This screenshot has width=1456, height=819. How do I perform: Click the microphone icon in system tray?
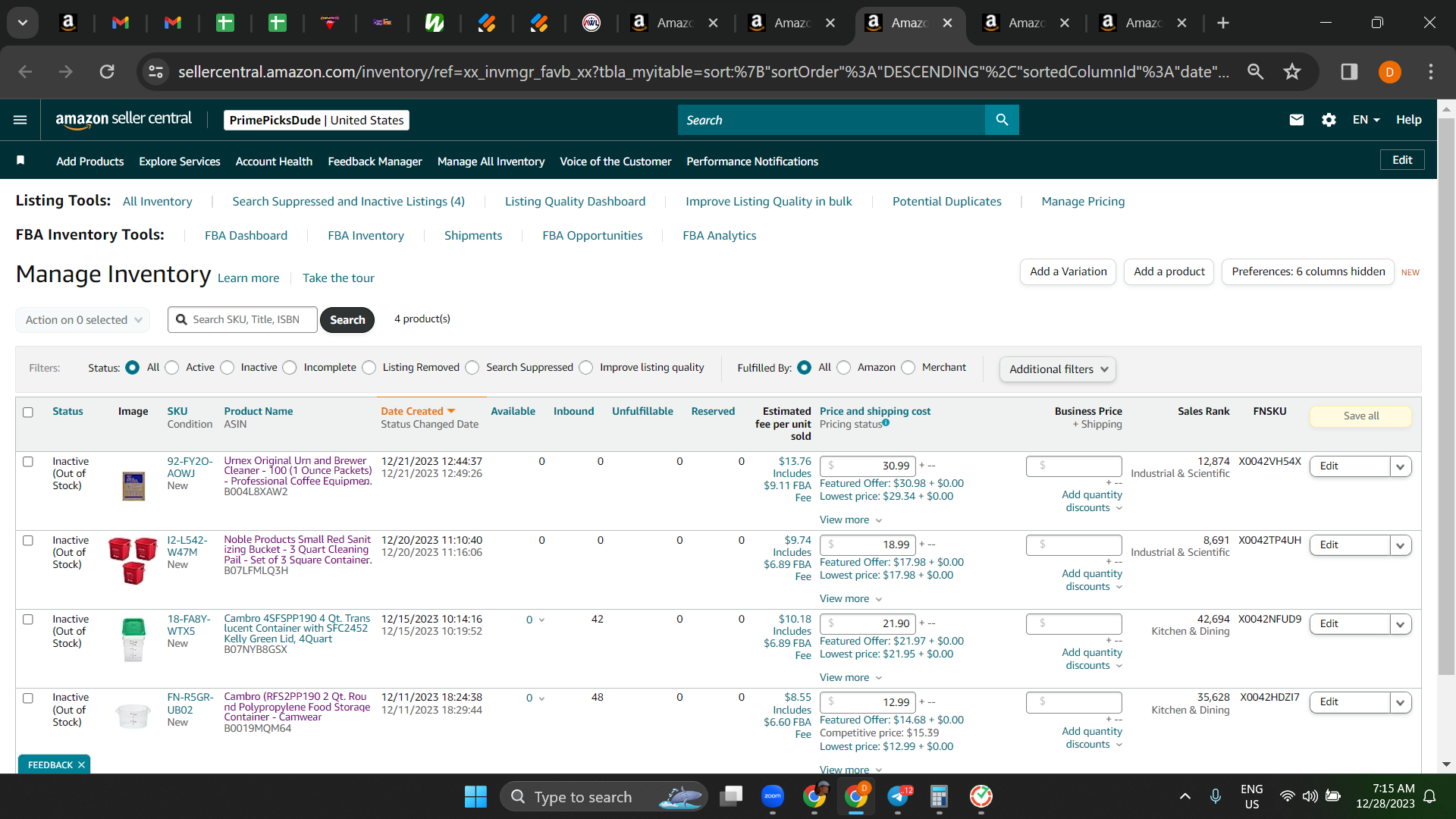click(x=1216, y=796)
